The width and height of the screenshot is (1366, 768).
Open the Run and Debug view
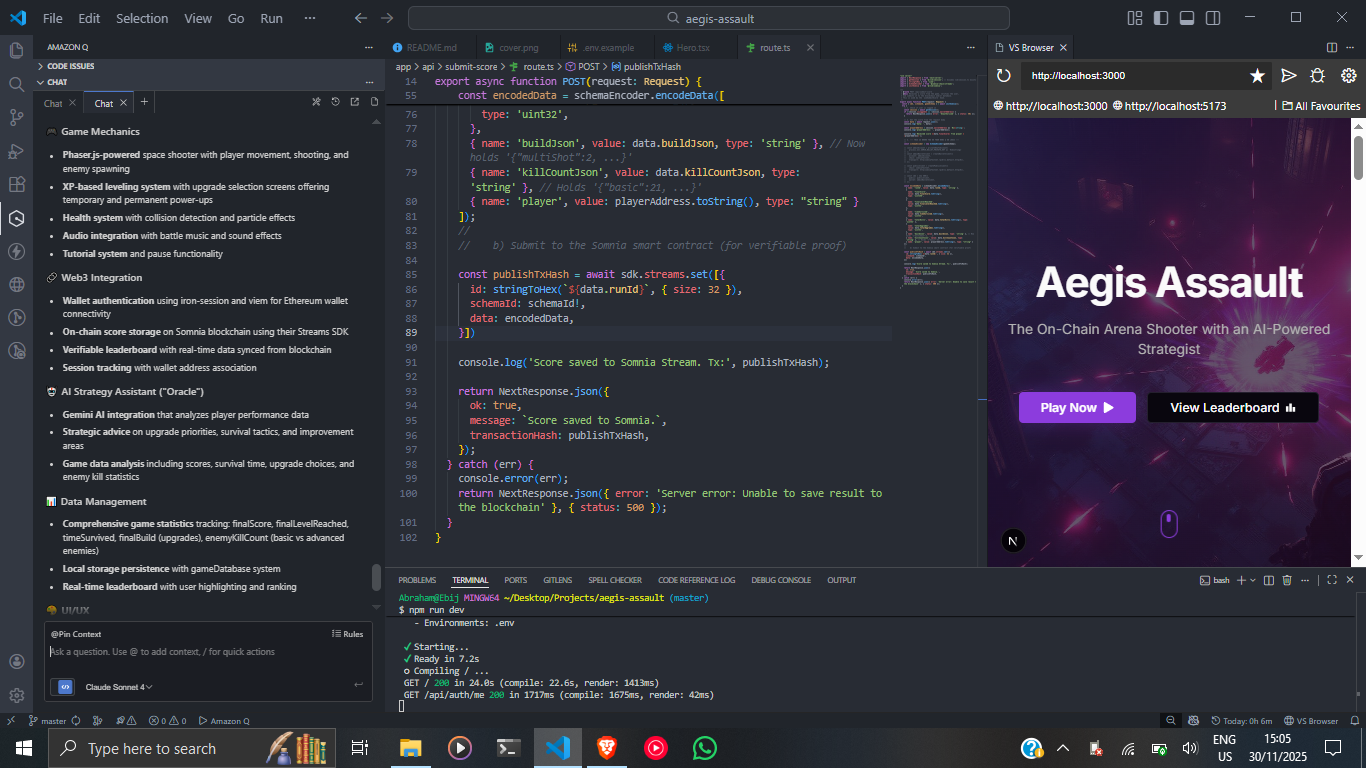coord(16,151)
